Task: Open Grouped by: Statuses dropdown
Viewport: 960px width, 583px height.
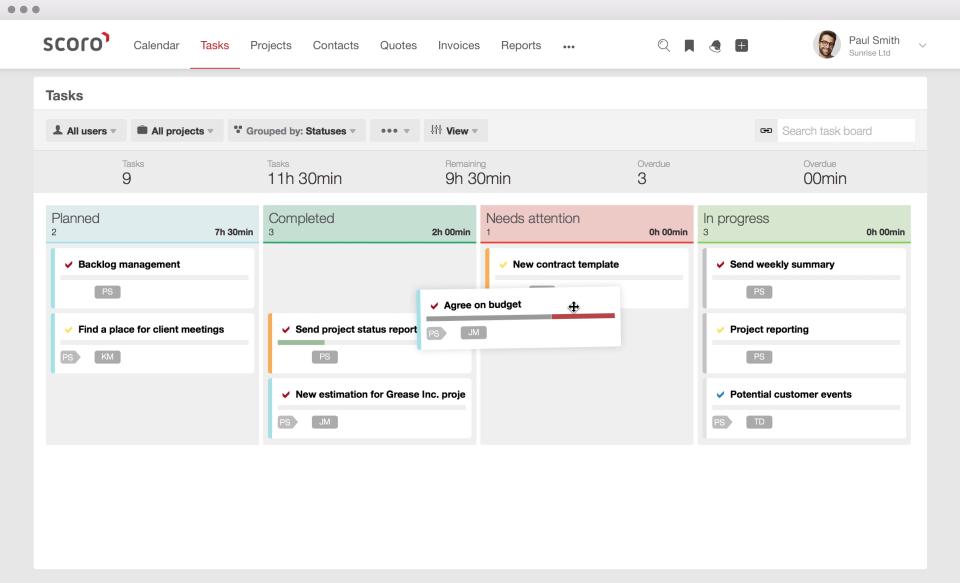Action: coord(295,131)
